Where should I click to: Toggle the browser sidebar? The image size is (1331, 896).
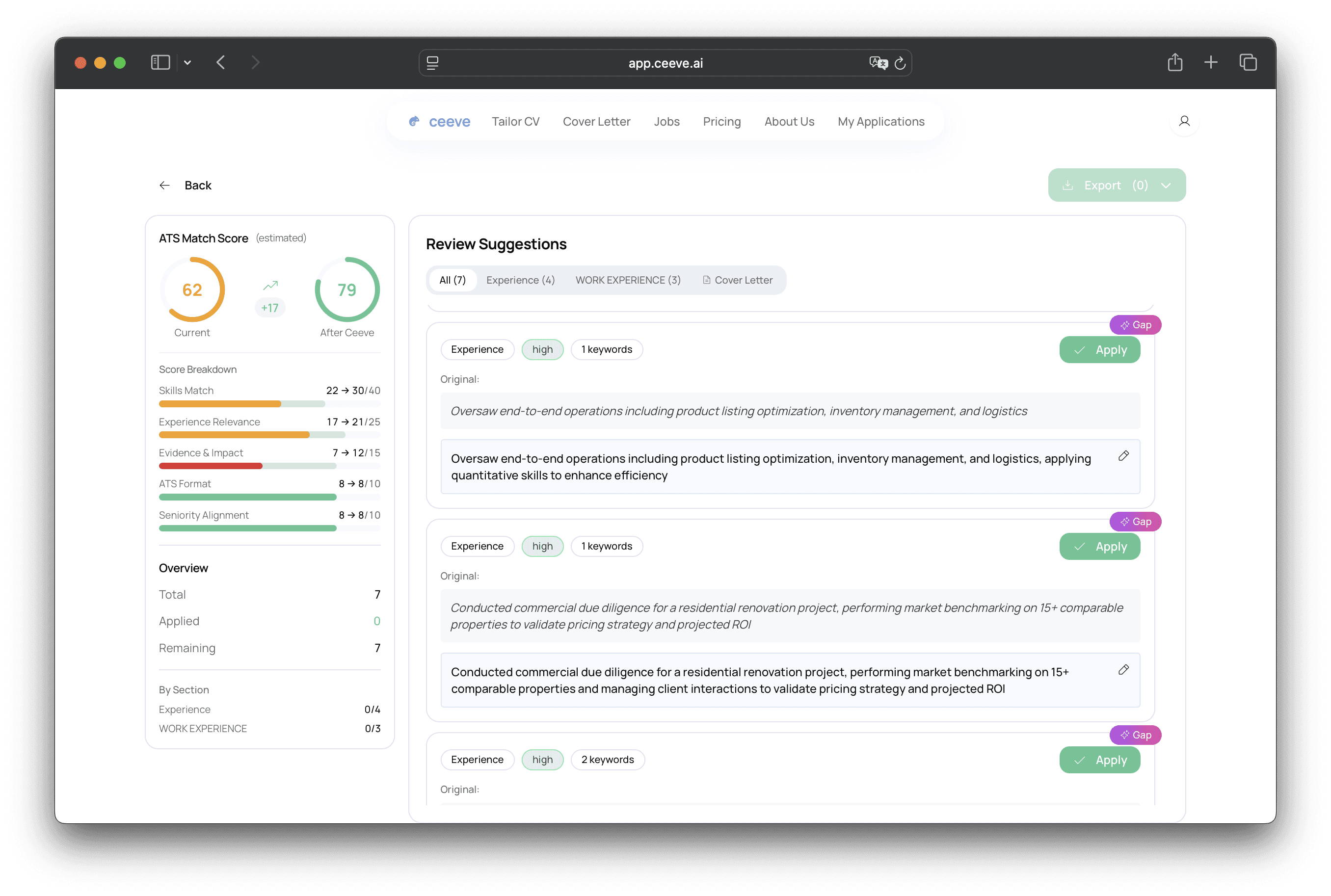[x=160, y=62]
